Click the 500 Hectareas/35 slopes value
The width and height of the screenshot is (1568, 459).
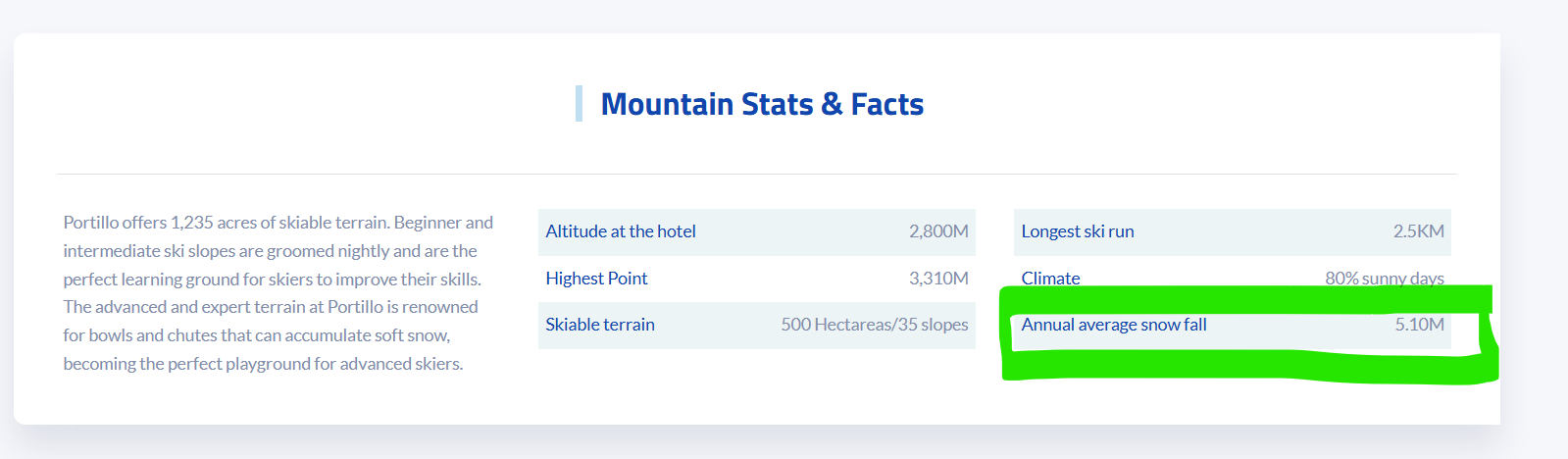[x=875, y=325]
